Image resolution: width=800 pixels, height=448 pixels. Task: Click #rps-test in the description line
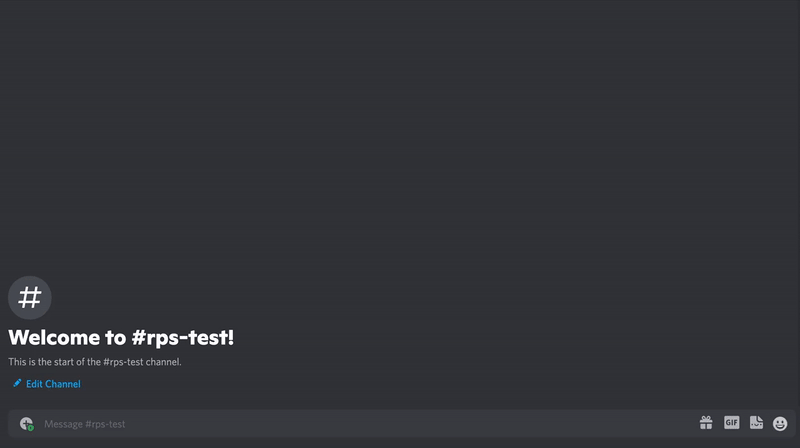click(123, 362)
